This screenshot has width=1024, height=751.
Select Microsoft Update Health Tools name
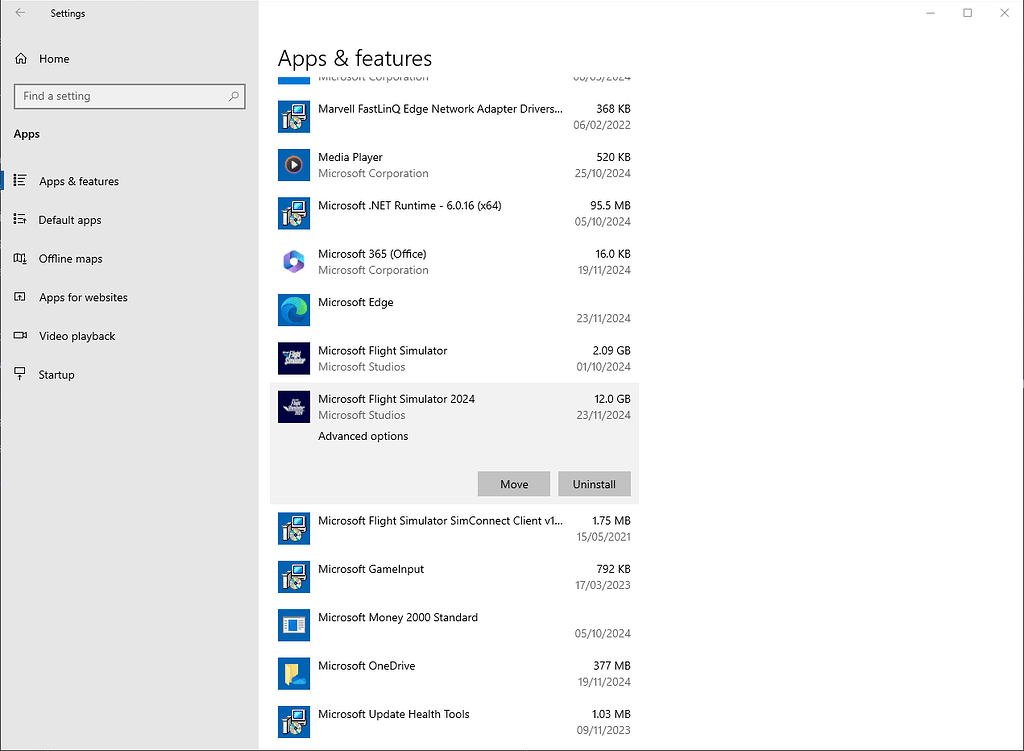click(394, 714)
